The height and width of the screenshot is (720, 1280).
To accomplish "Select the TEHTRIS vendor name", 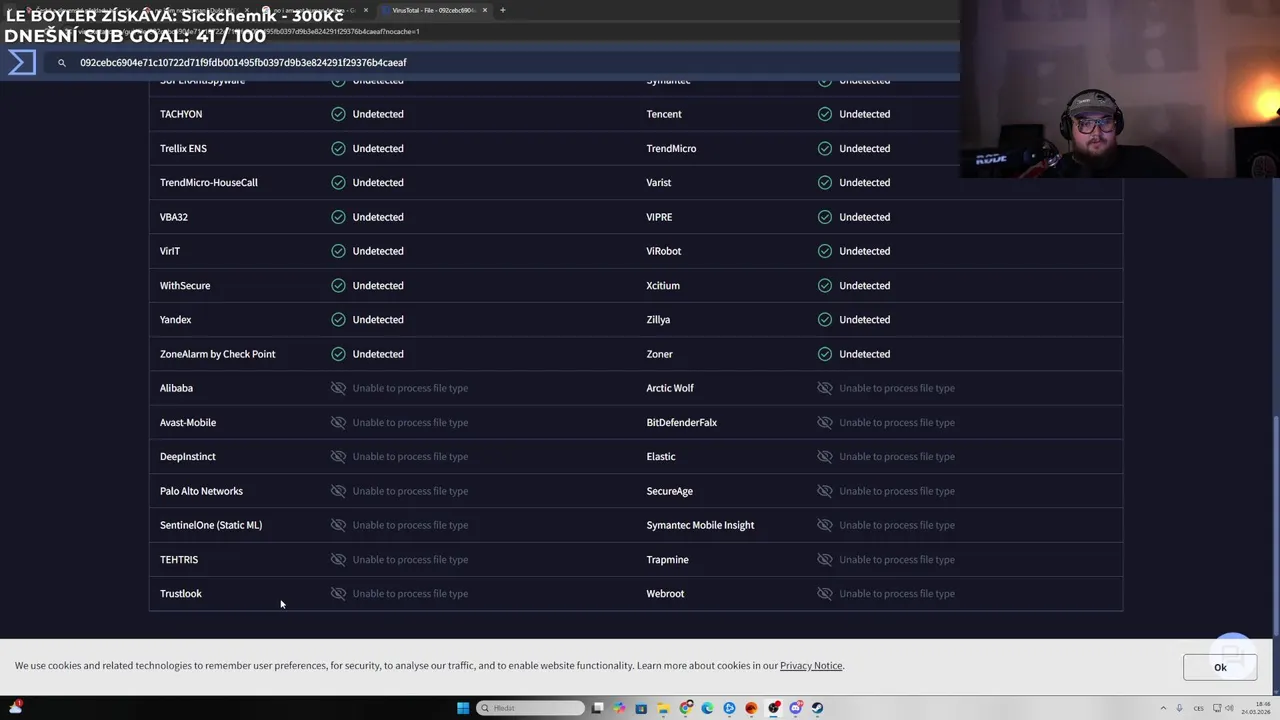I will (x=179, y=559).
